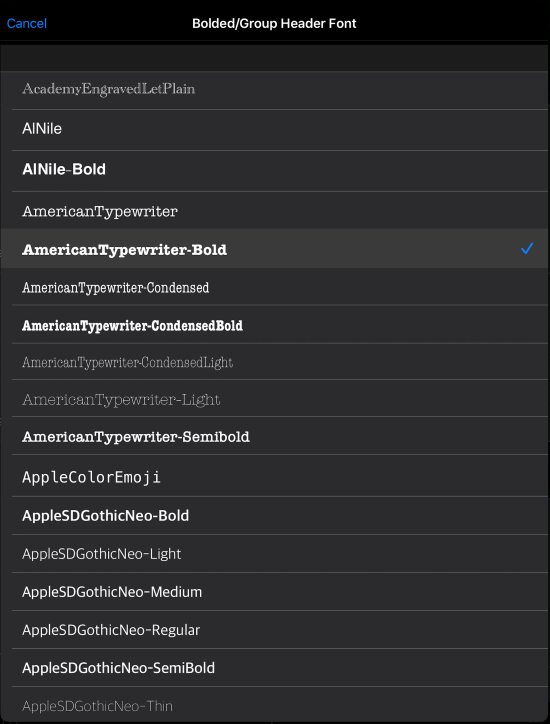Pick AmericanTypewriter-CondensedLight font
This screenshot has width=550, height=724.
click(275, 362)
